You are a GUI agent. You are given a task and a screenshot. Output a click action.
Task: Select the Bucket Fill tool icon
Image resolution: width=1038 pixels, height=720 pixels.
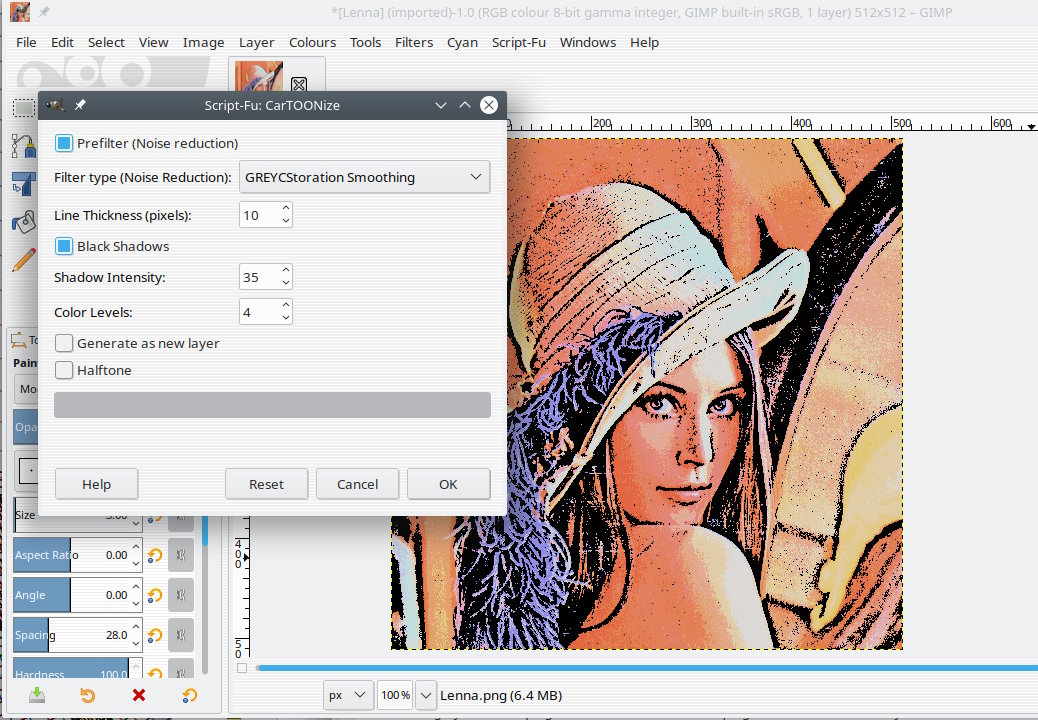(x=24, y=222)
